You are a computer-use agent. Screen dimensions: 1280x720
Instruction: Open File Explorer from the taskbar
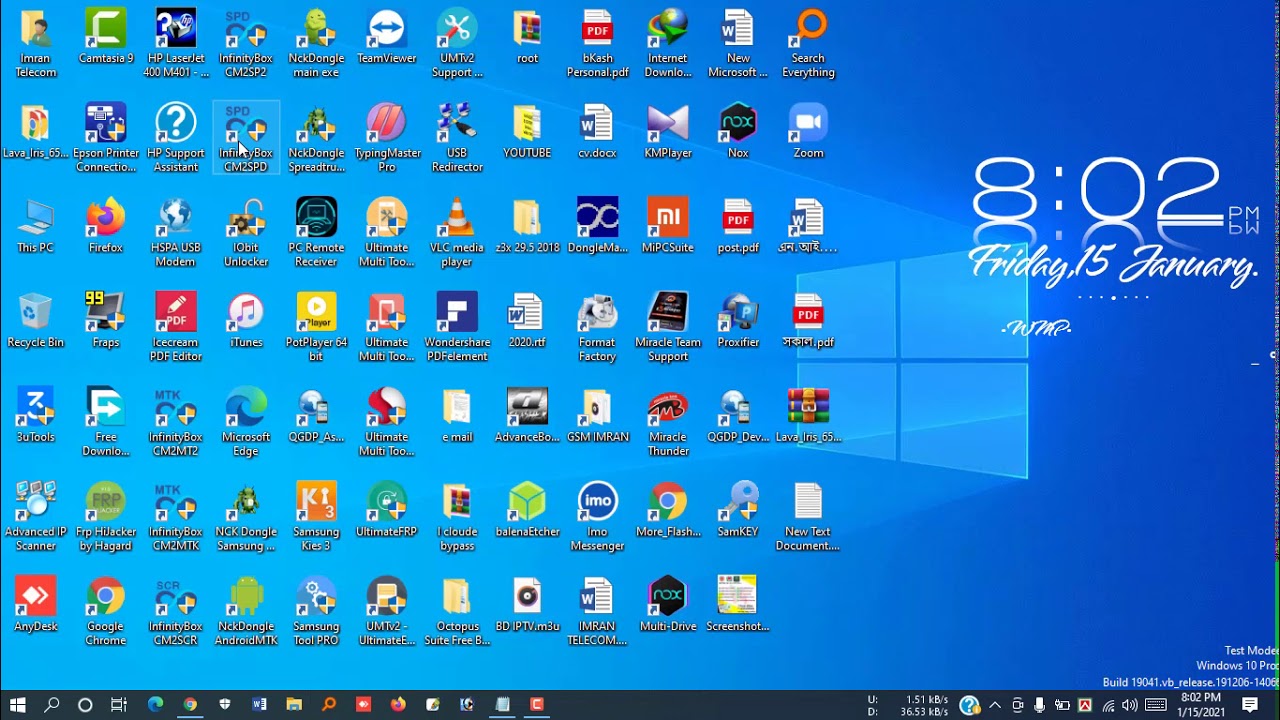tap(294, 705)
